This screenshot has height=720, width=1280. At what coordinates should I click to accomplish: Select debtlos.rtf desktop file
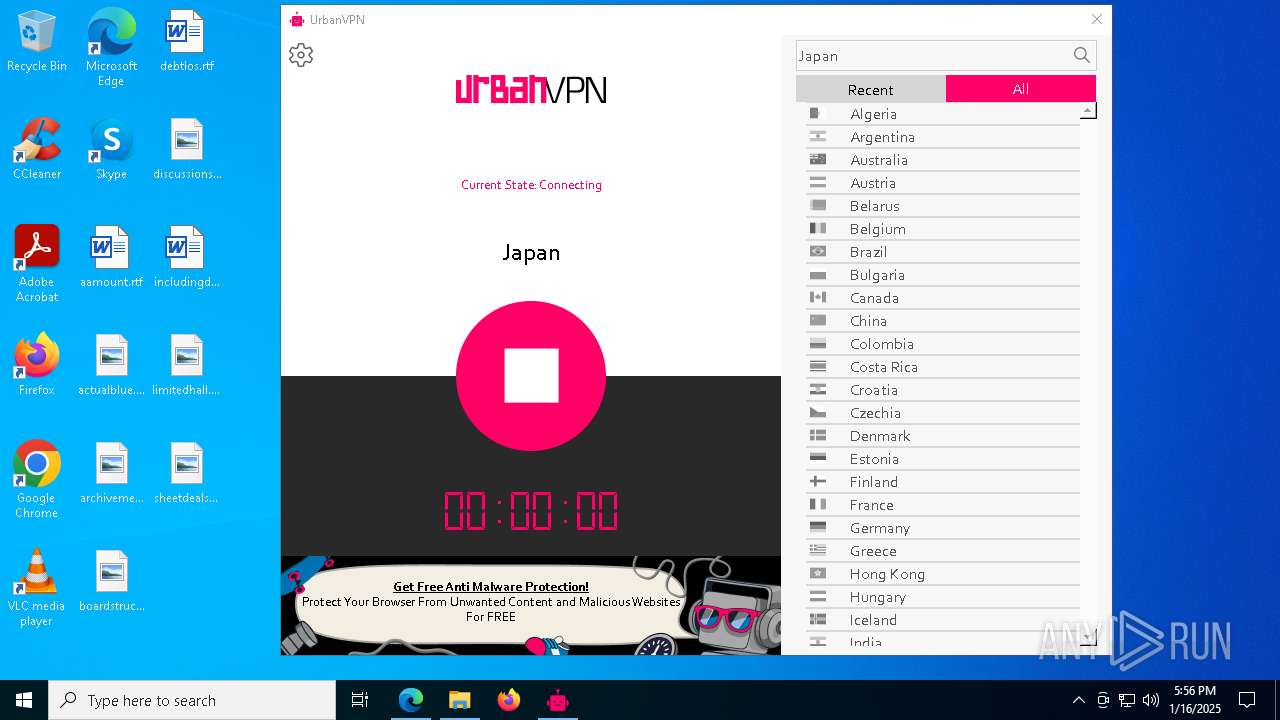point(187,41)
